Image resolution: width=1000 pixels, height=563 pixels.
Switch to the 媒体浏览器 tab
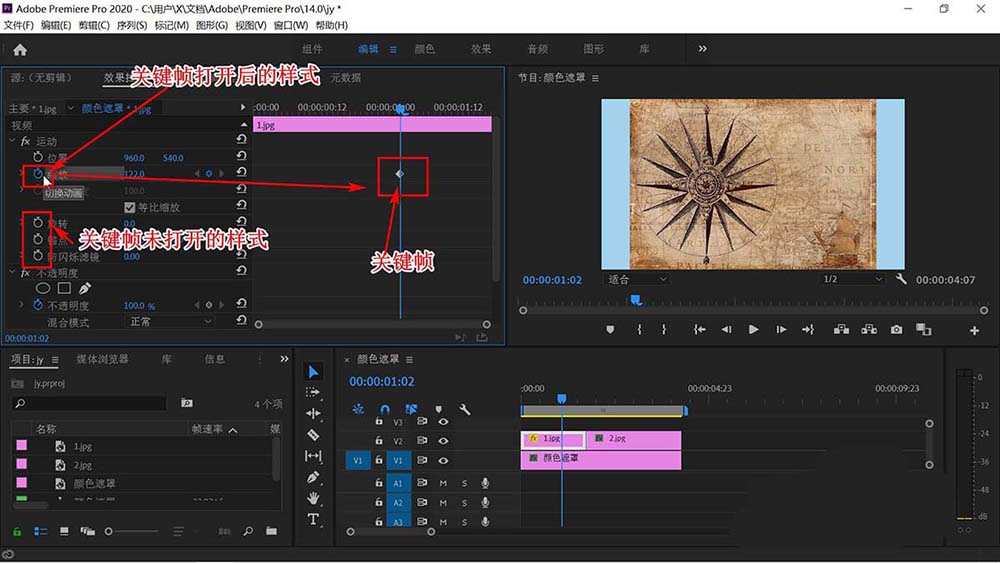tap(102, 359)
